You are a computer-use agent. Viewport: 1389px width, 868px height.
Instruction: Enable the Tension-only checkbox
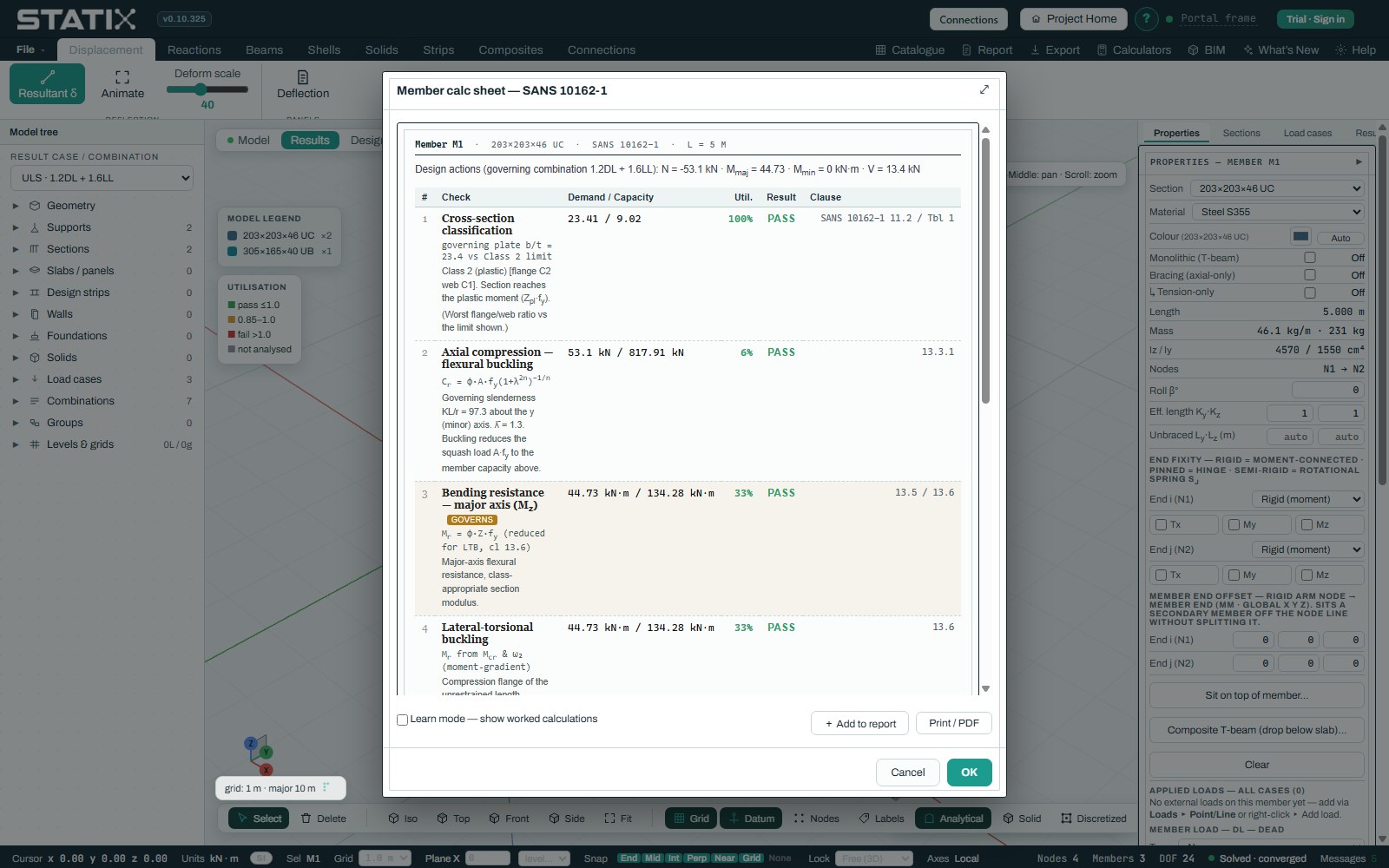(1310, 293)
